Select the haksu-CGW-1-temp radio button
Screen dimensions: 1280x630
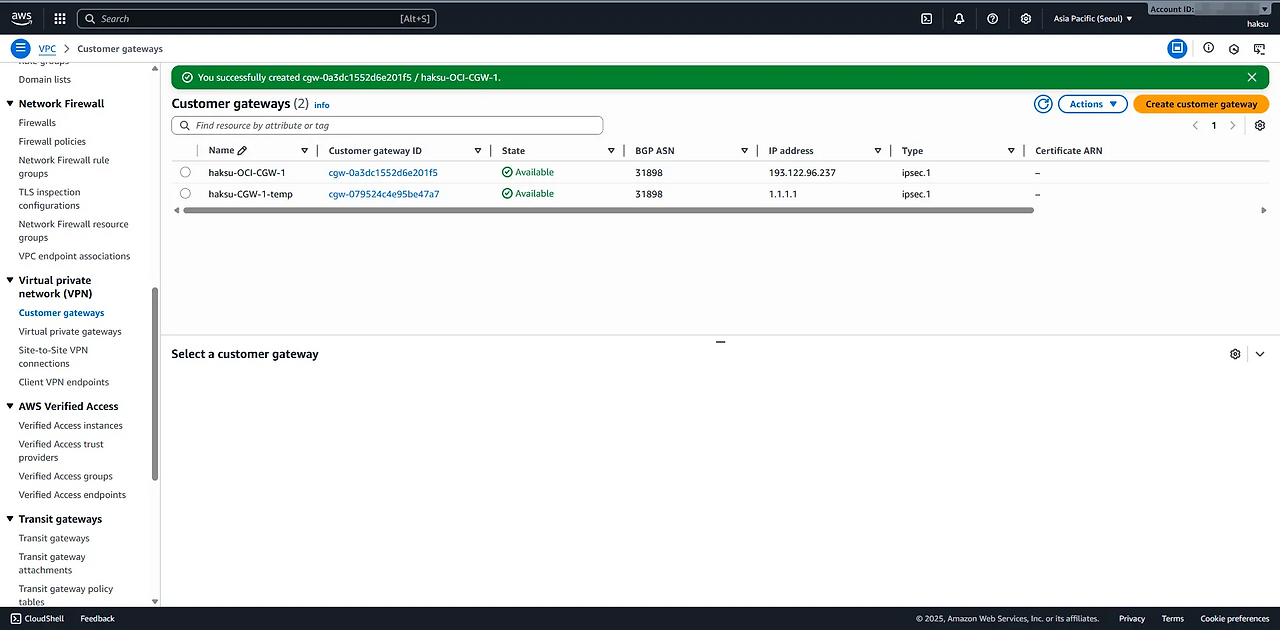tap(185, 194)
